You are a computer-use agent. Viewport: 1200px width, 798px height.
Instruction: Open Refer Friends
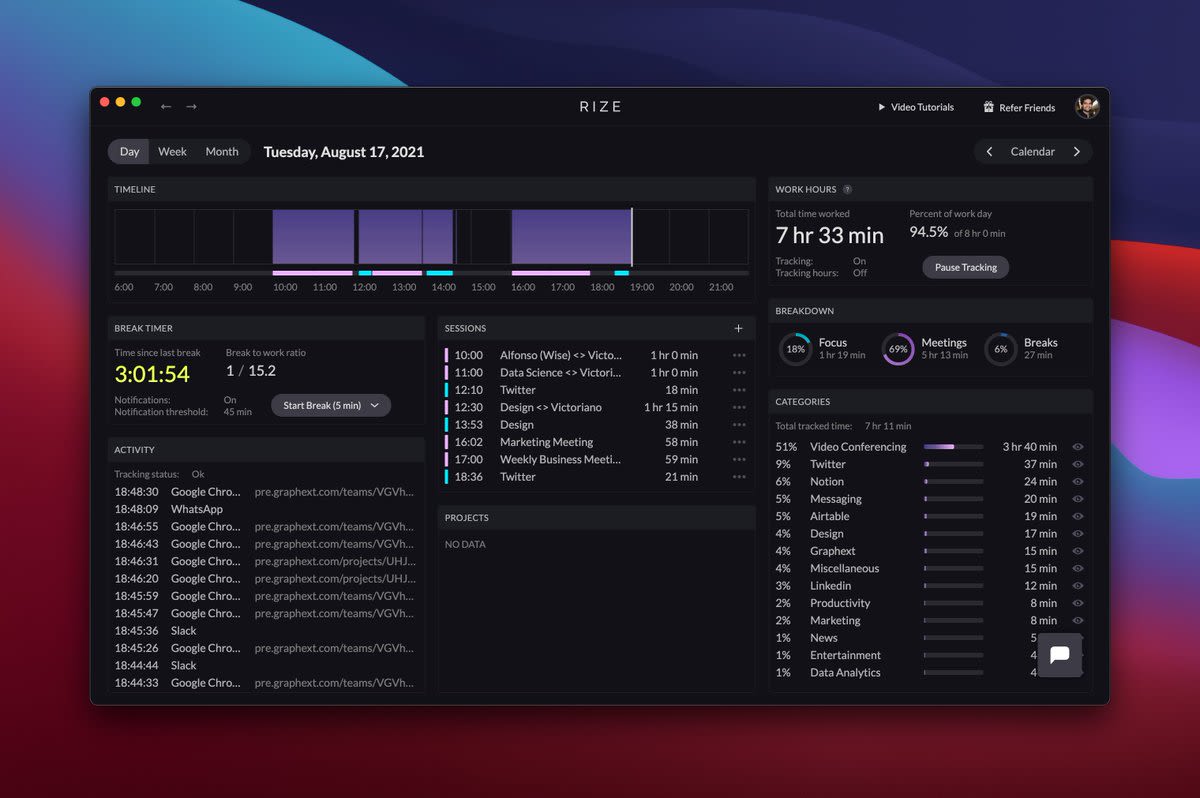1019,107
